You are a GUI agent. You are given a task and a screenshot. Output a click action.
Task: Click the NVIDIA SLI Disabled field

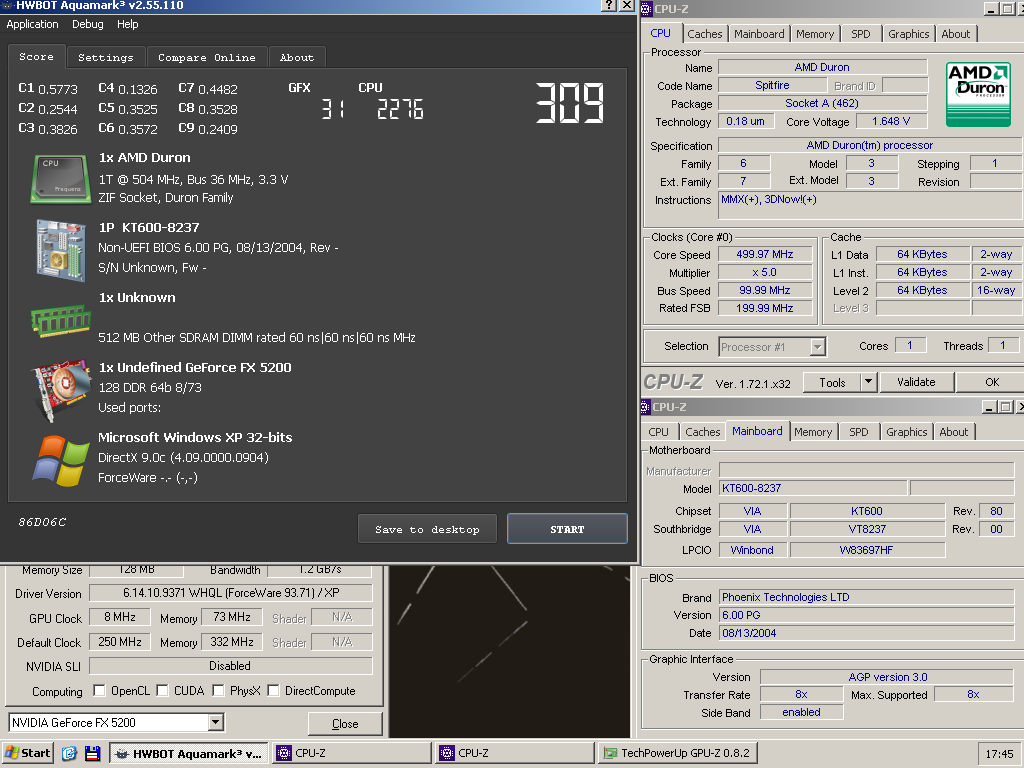click(x=231, y=665)
